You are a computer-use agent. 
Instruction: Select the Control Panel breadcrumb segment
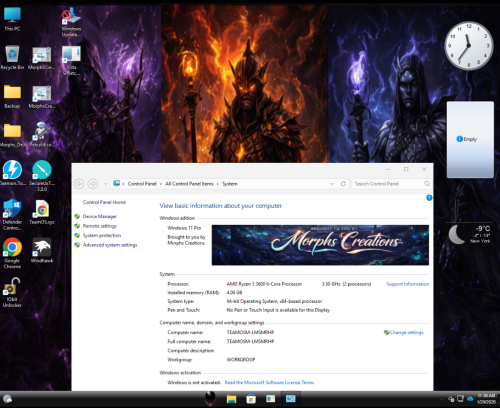(x=142, y=184)
